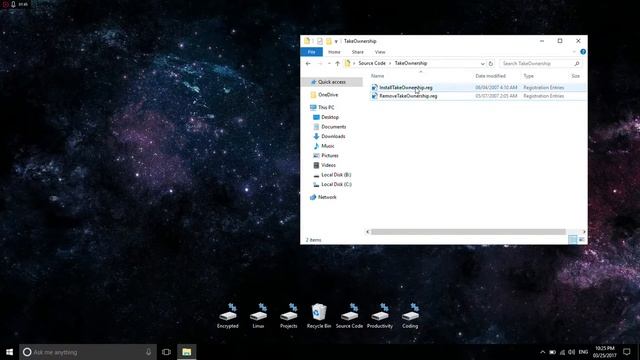Switch to large icons view in status bar

click(582, 240)
